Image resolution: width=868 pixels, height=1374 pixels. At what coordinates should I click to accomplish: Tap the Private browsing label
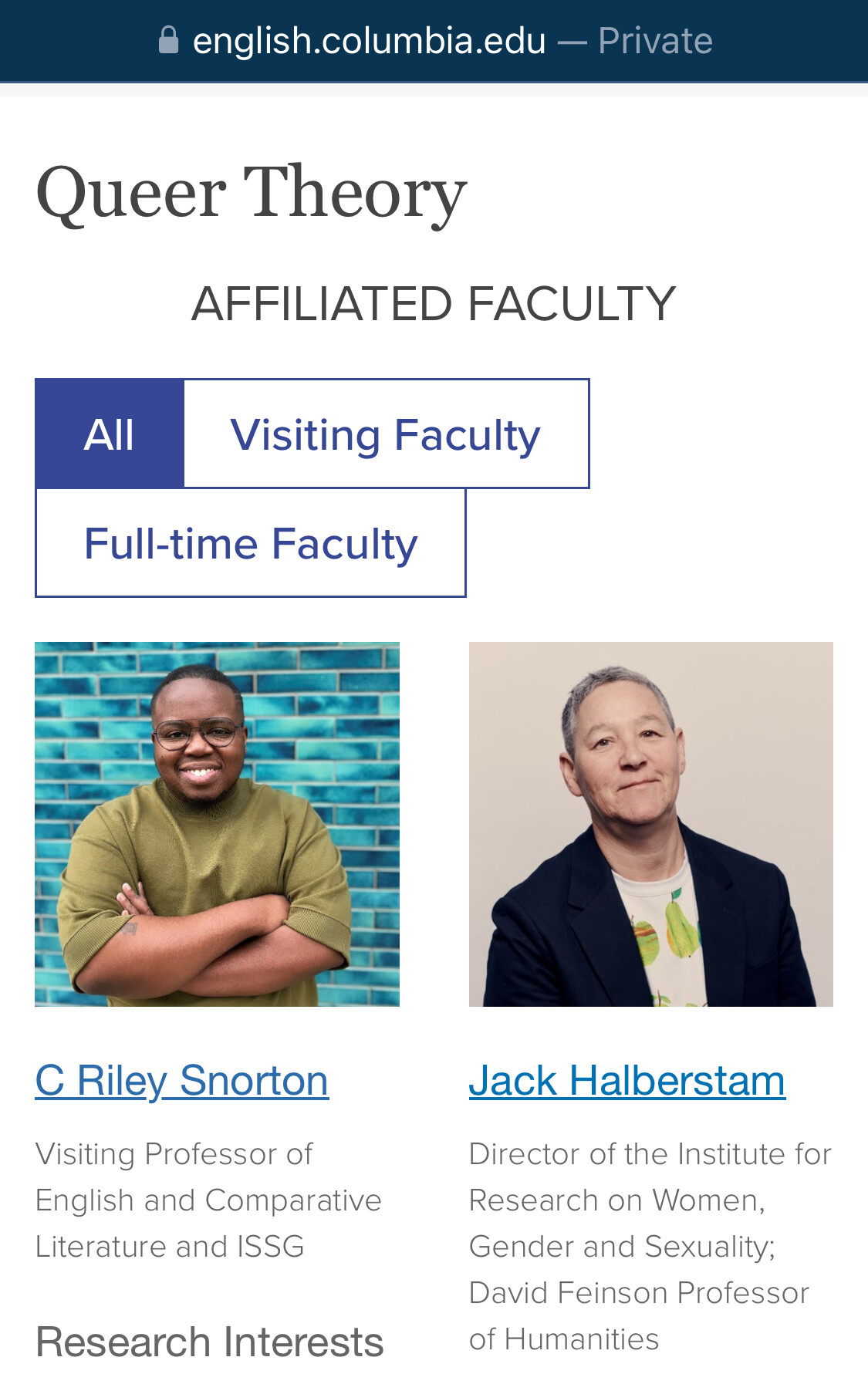click(x=655, y=41)
